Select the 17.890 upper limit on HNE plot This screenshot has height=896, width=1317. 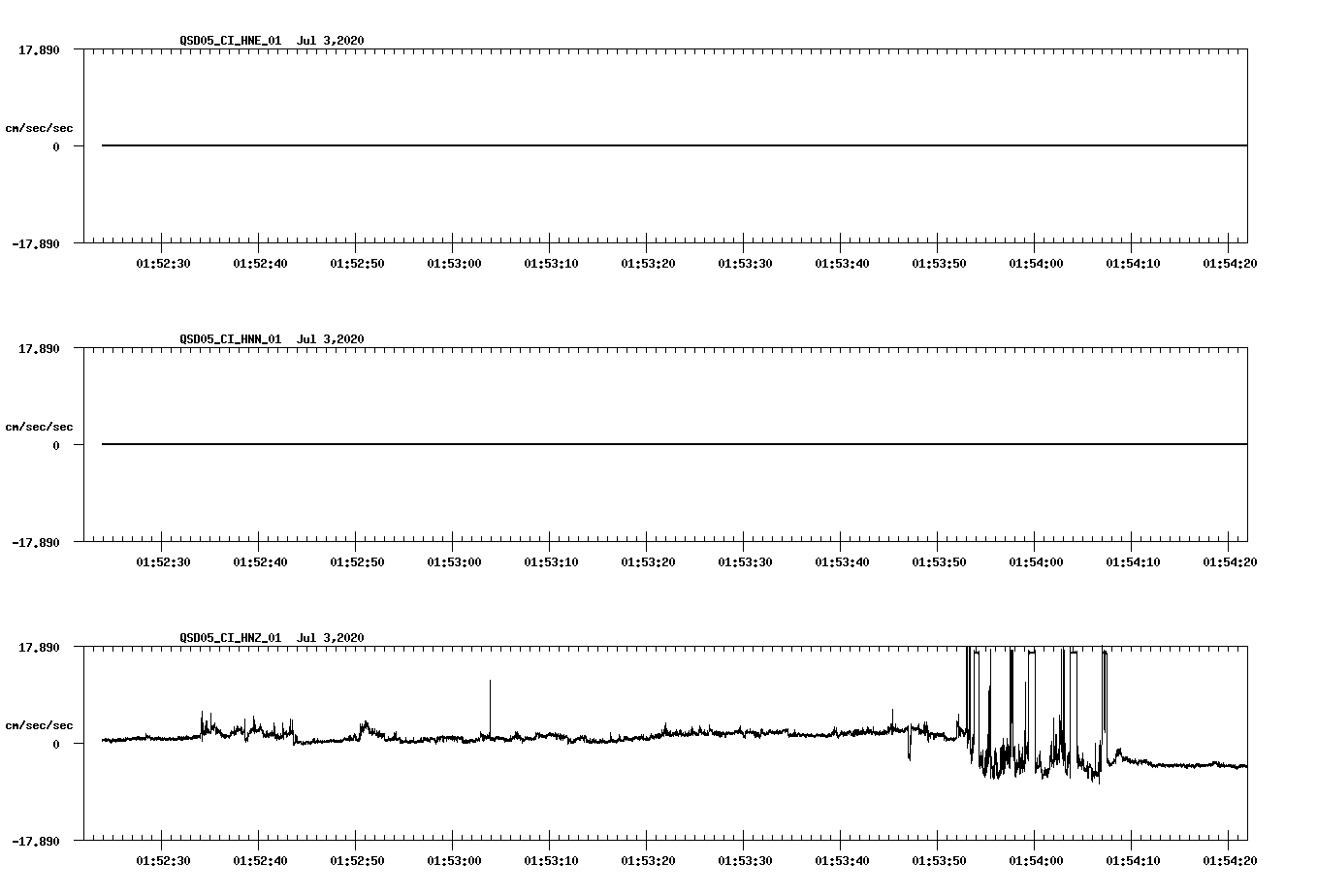[39, 49]
